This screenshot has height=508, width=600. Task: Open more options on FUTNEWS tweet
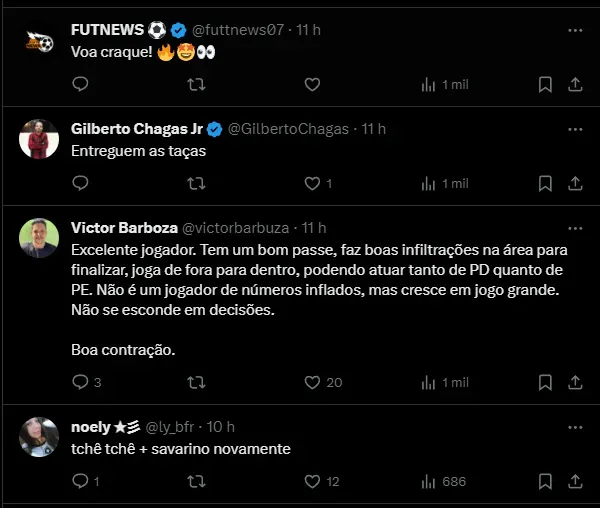click(x=575, y=31)
